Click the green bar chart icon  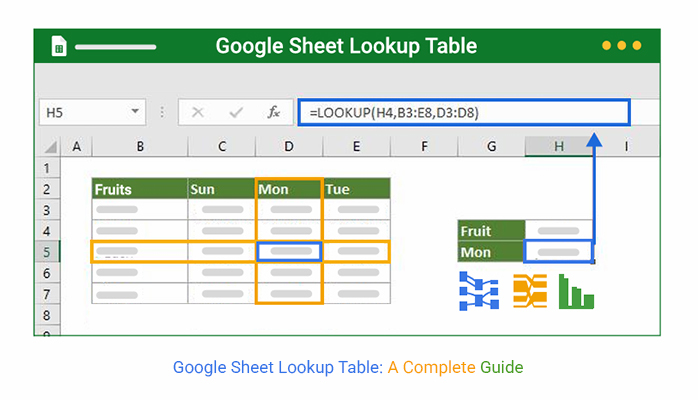576,291
